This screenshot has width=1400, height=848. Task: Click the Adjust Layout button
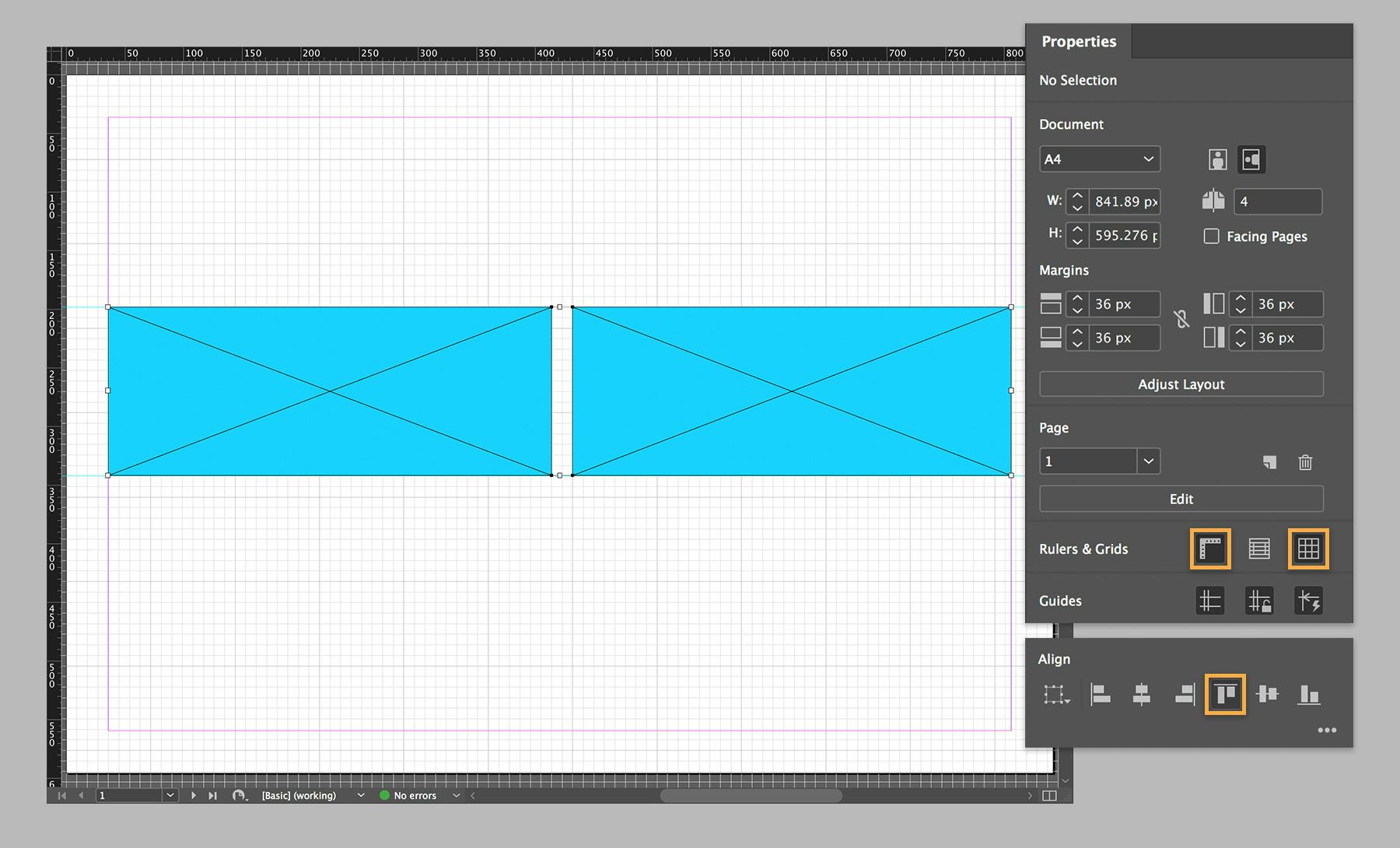tap(1181, 384)
